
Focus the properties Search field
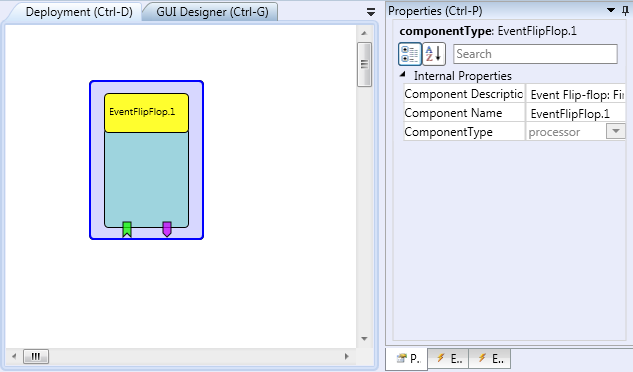(535, 54)
